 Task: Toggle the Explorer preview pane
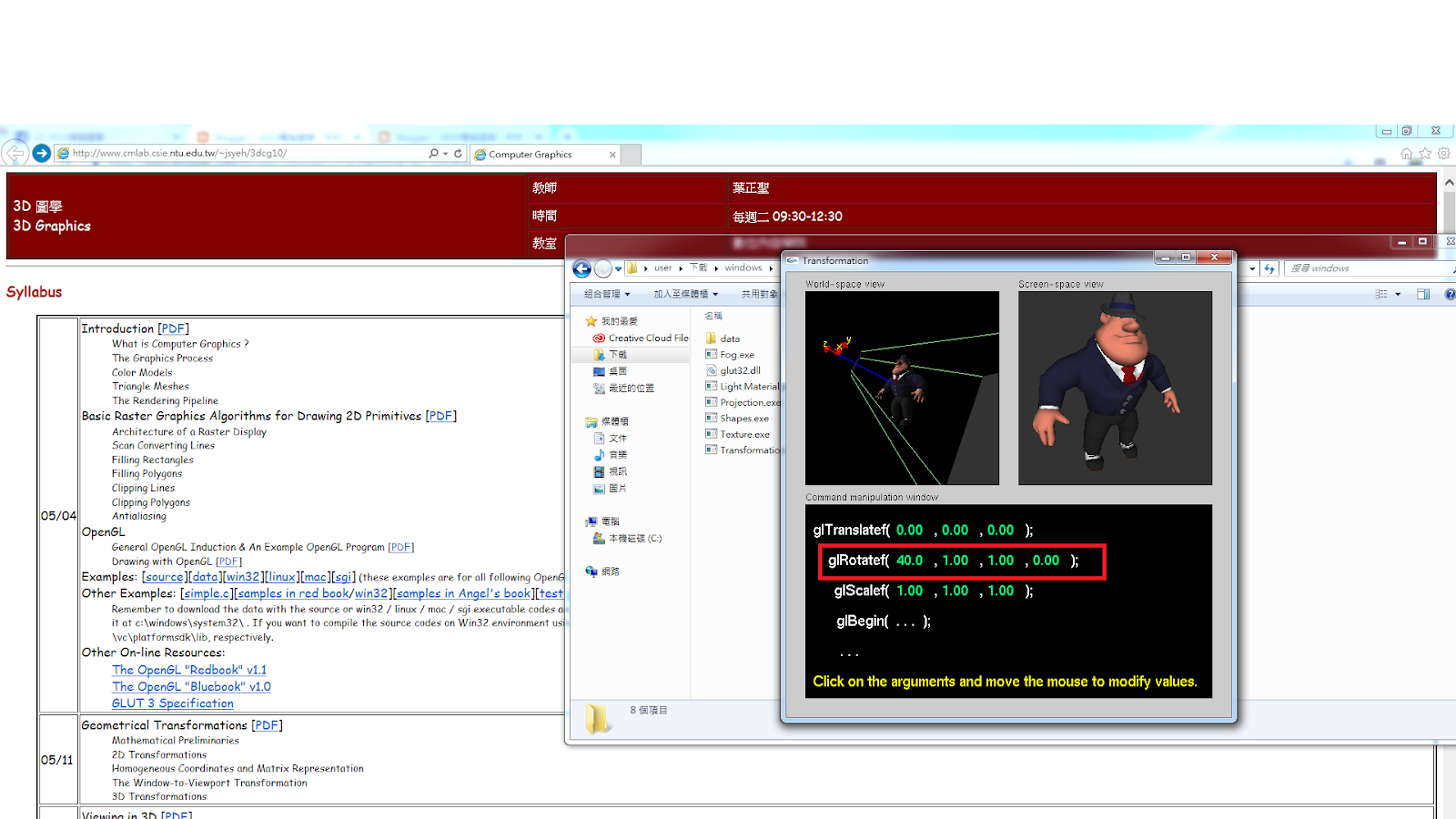tap(1423, 294)
